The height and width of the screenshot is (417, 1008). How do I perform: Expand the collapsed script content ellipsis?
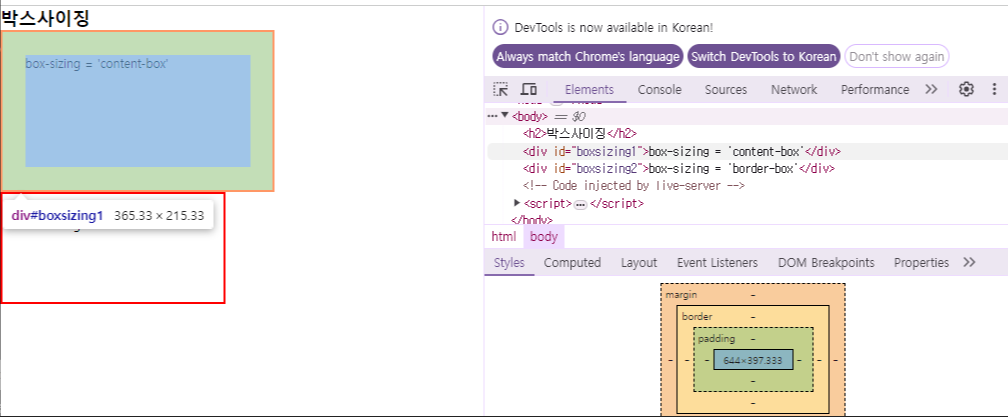[580, 204]
